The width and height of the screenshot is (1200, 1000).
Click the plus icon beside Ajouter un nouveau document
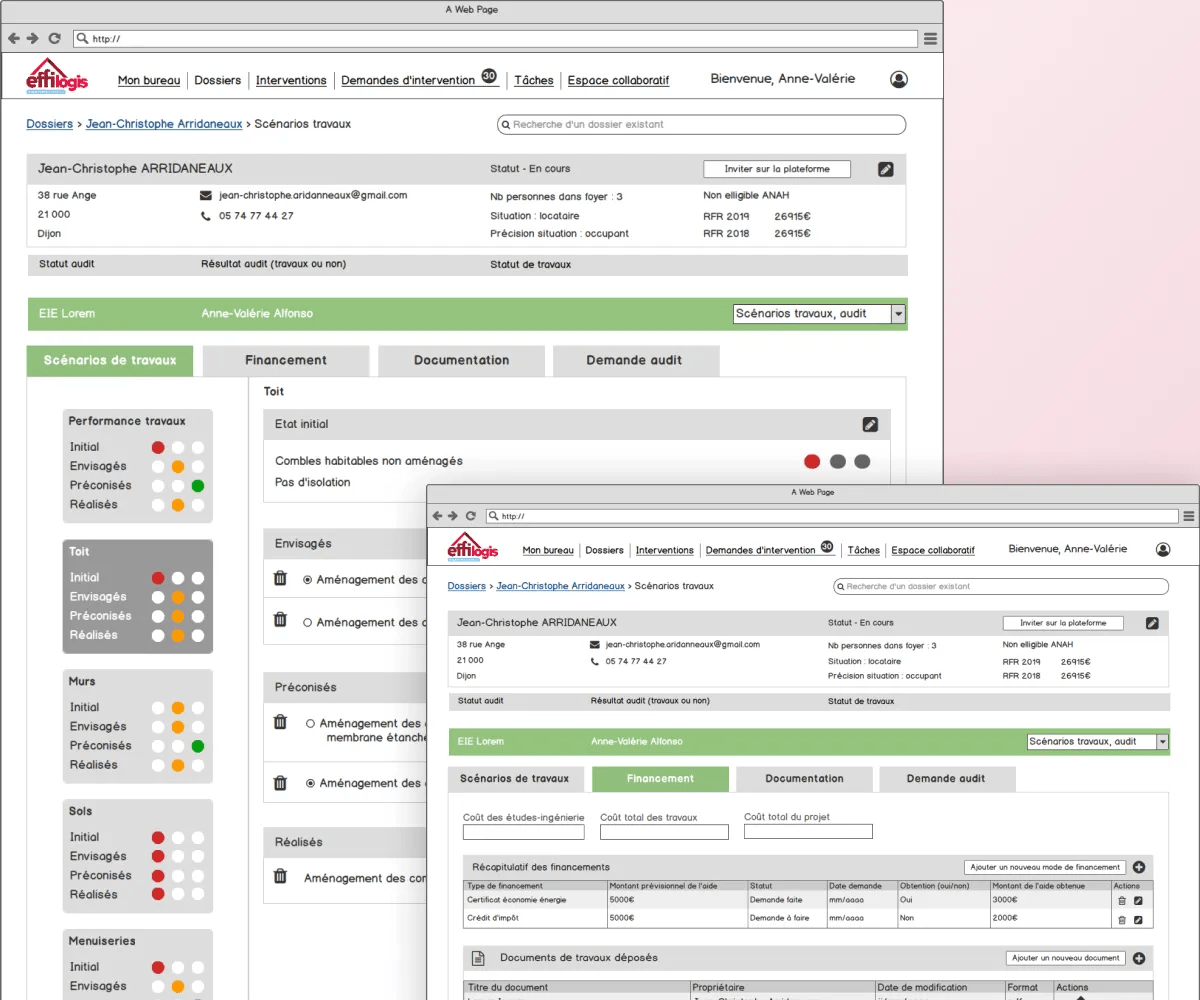tap(1138, 958)
